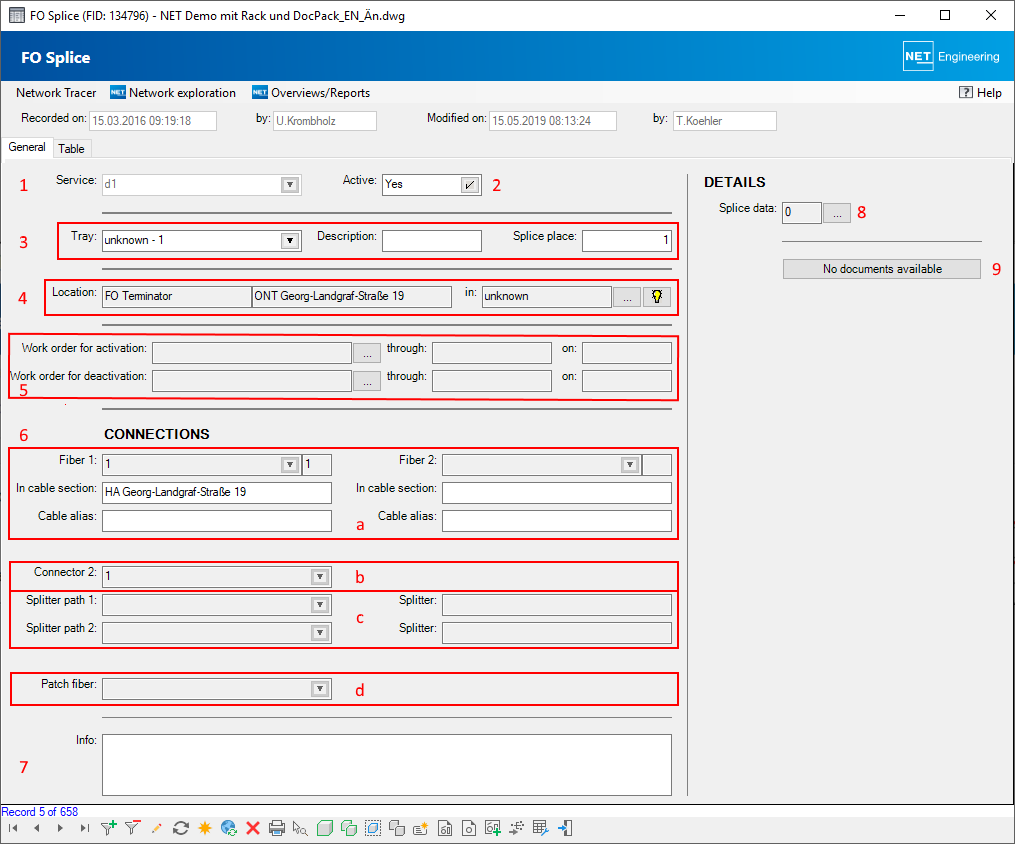Click the dashed selection box icon
The height and width of the screenshot is (844, 1015).
point(373,828)
